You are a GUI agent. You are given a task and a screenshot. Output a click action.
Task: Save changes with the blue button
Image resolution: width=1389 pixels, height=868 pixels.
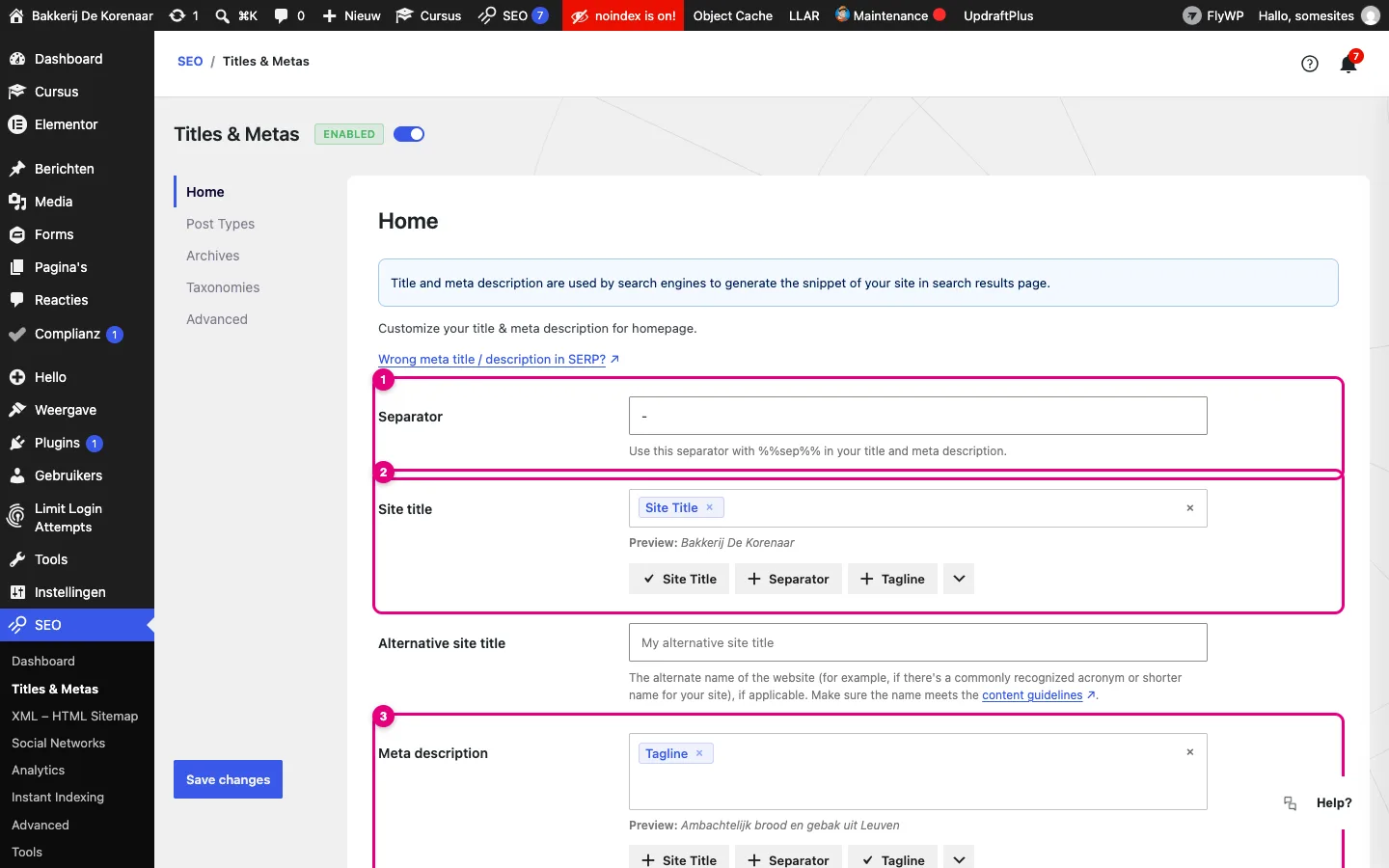pos(228,779)
